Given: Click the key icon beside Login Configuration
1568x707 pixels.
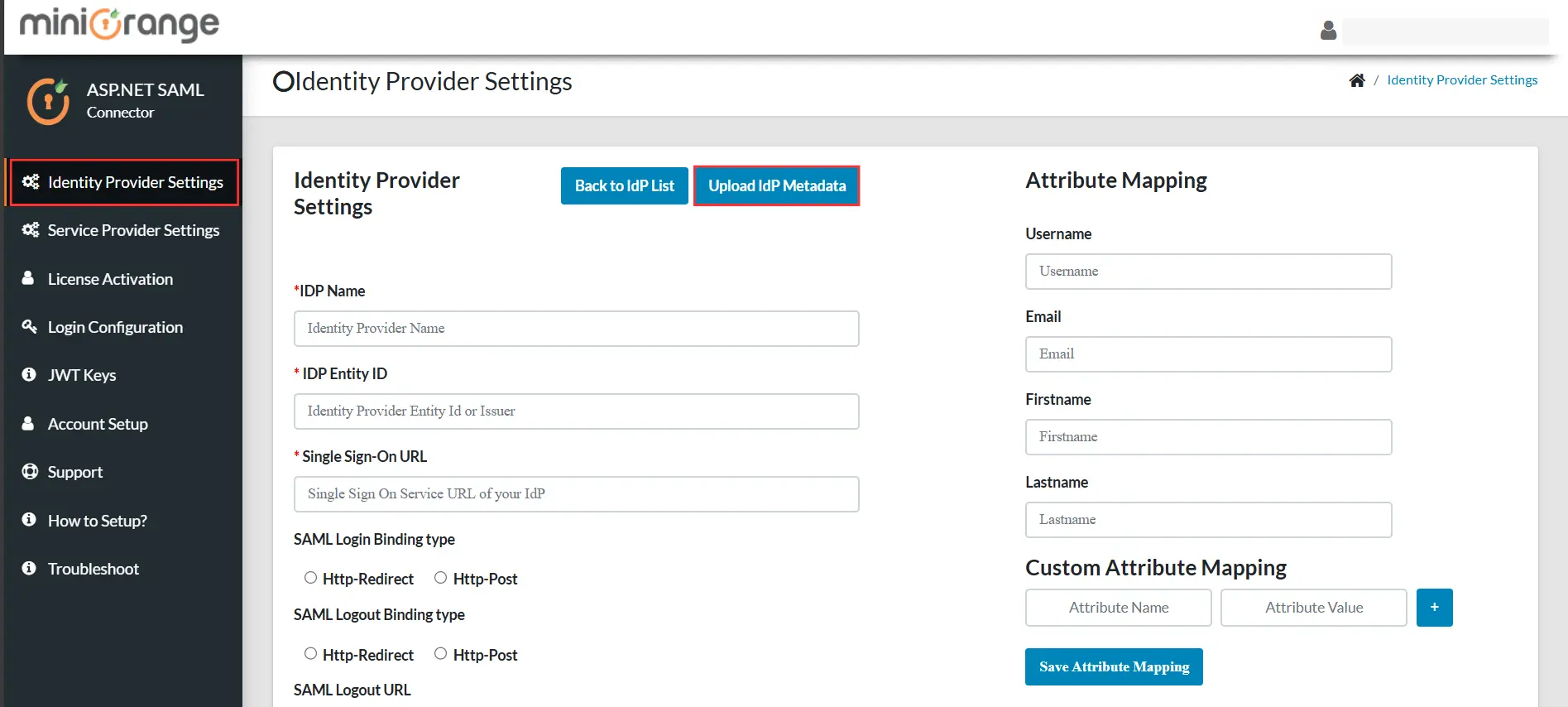Looking at the screenshot, I should [x=29, y=326].
